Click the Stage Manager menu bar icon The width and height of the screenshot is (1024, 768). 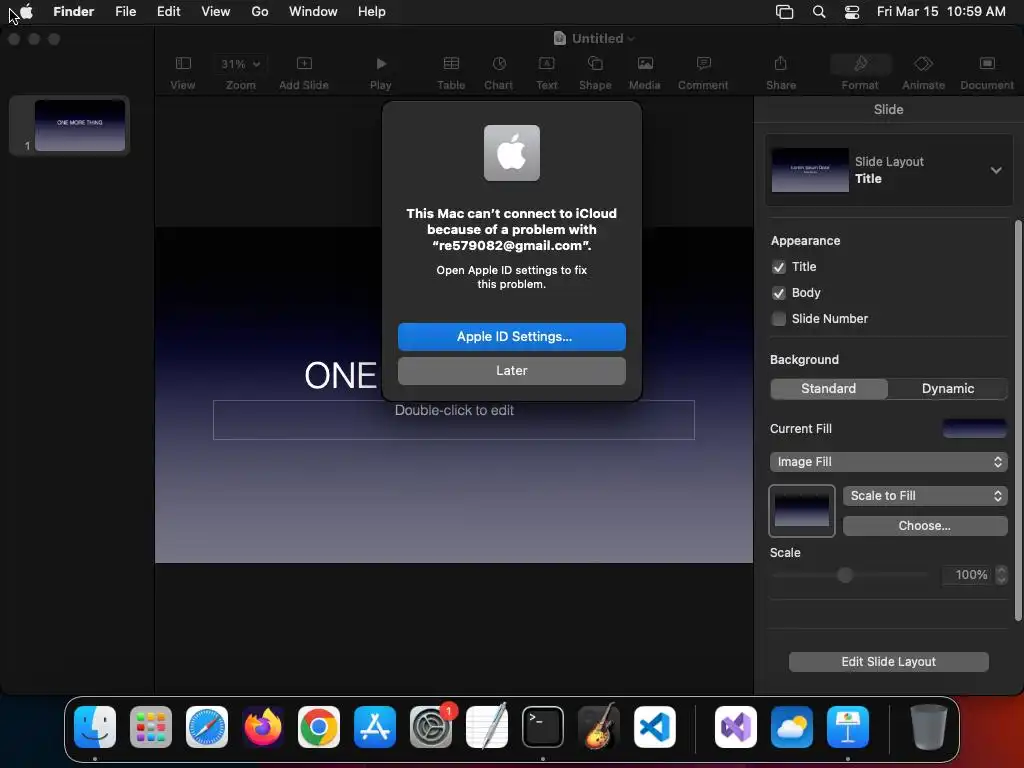pos(784,12)
